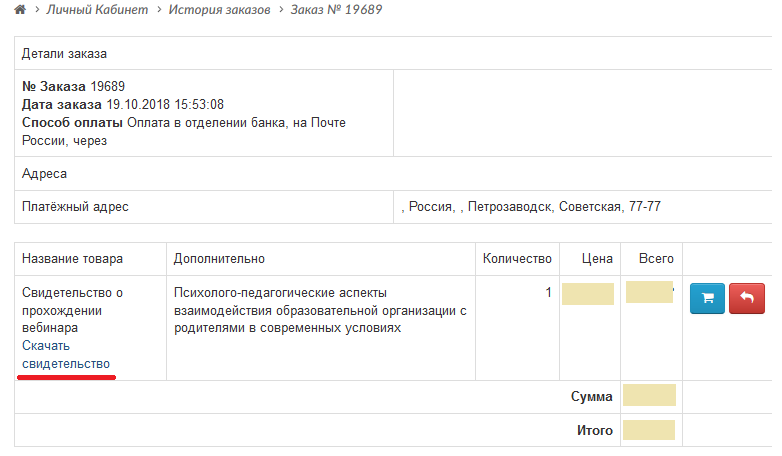Download certificate via Скачать свидетельство link

[65, 354]
